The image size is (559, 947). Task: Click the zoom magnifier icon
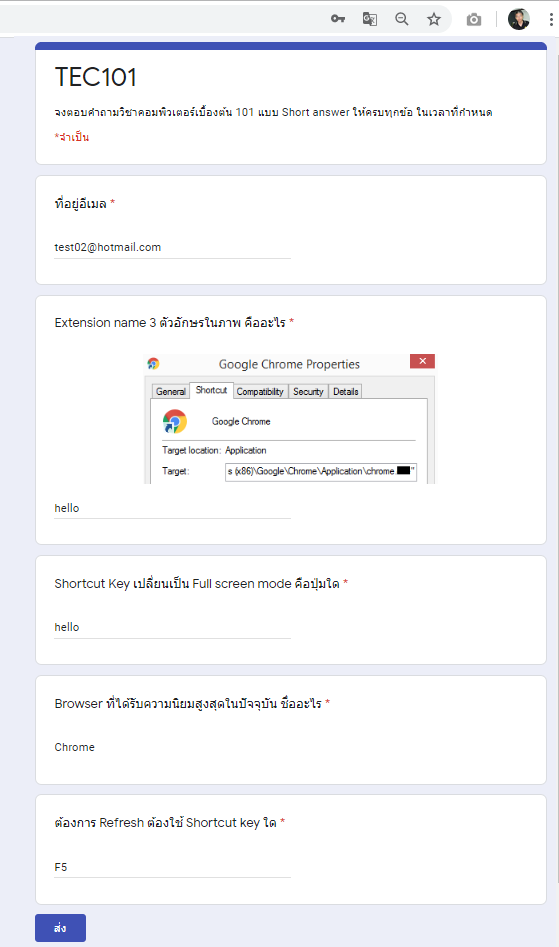(x=401, y=19)
